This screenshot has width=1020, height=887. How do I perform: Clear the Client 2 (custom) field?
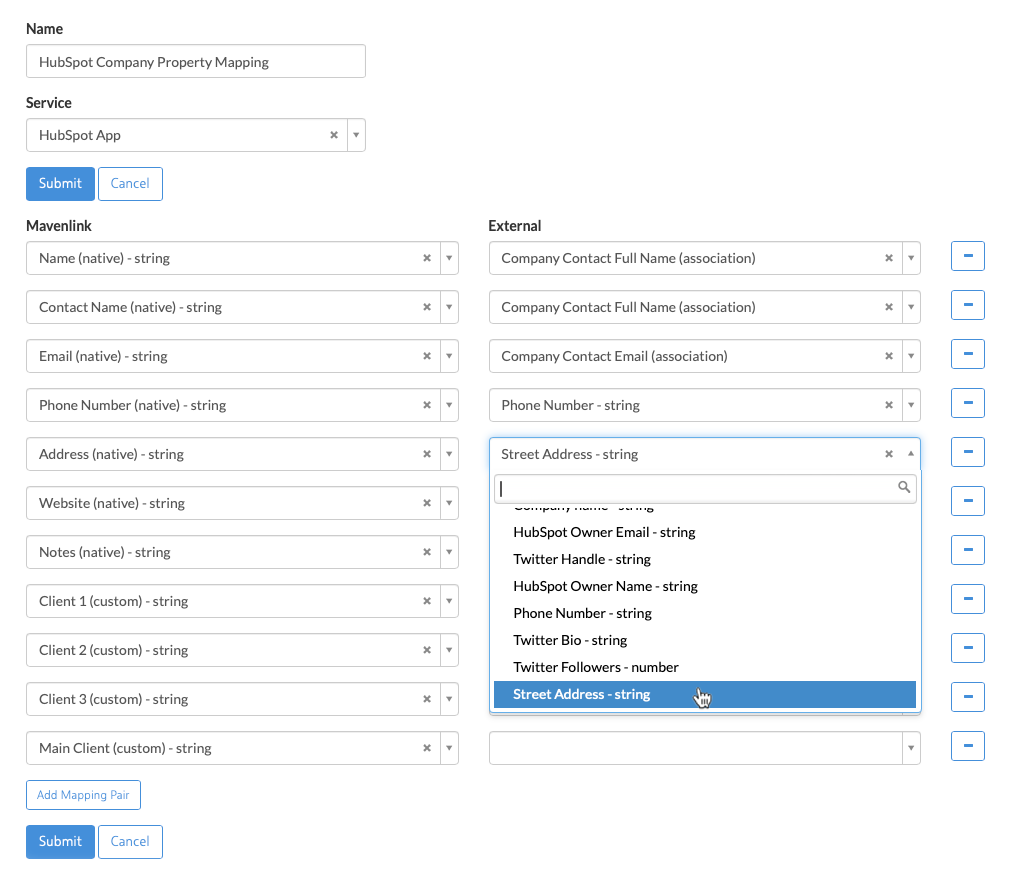(427, 650)
